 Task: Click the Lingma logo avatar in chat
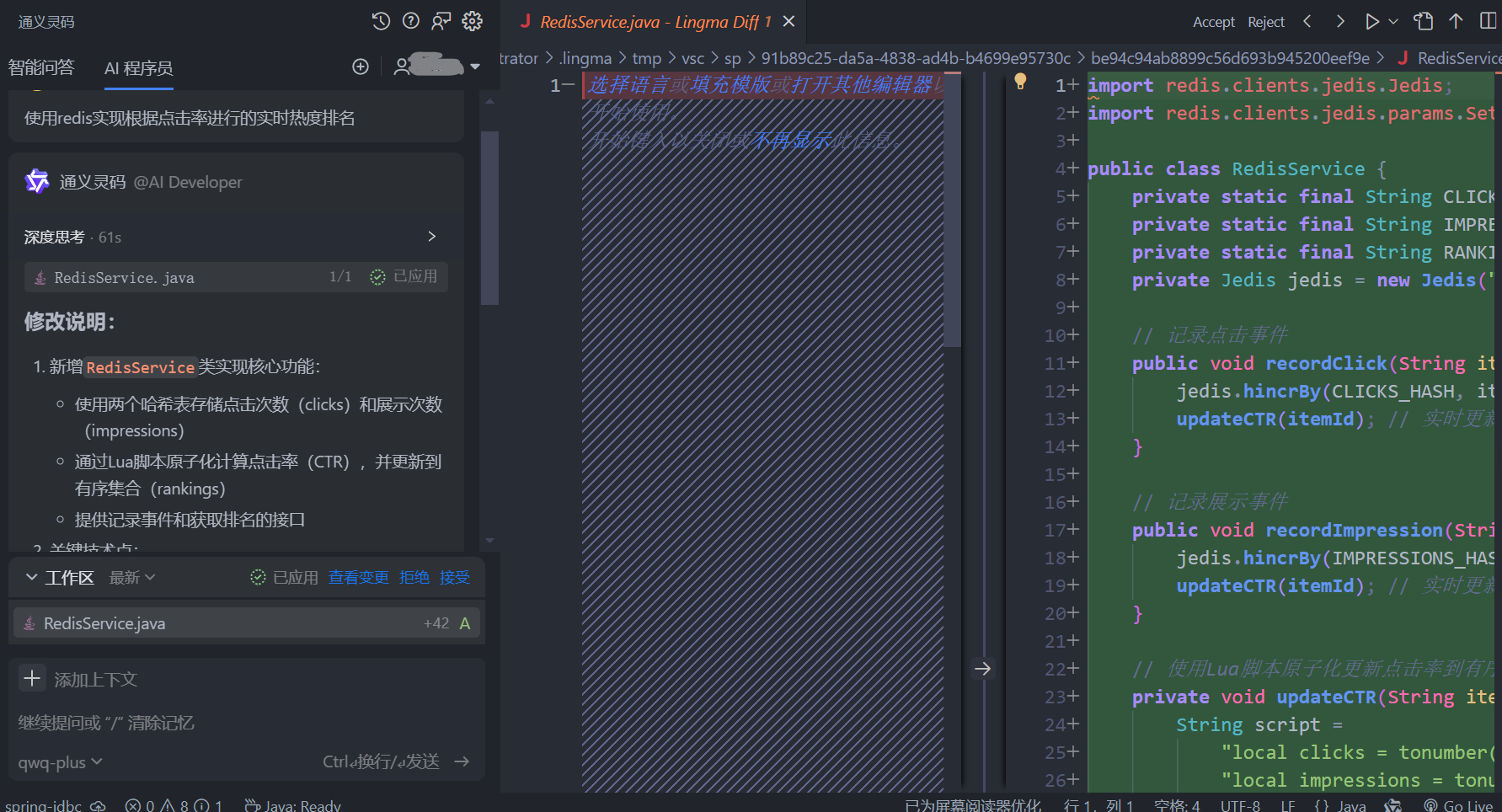[x=37, y=181]
